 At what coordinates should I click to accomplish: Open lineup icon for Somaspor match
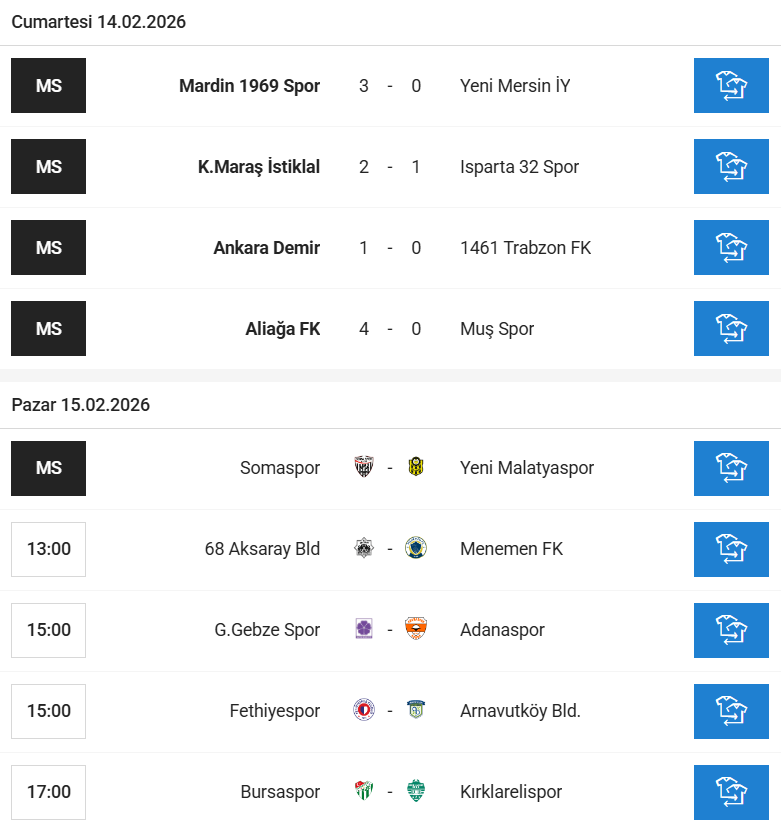click(x=732, y=468)
